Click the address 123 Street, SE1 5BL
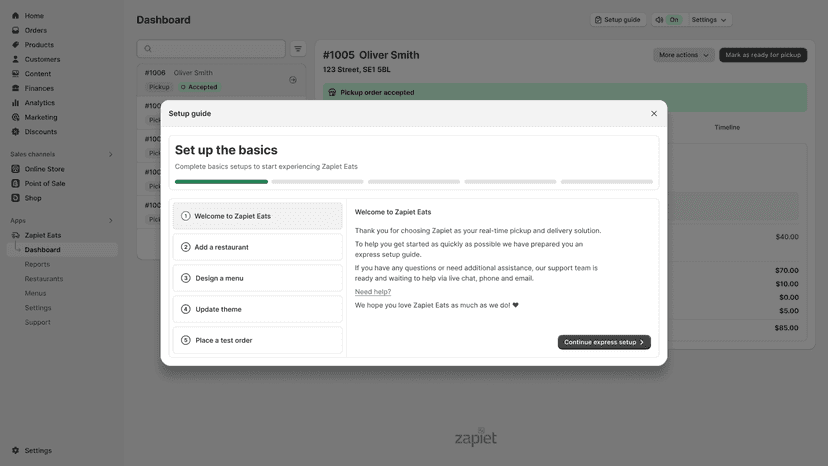Viewport: 828px width, 466px height. tap(357, 70)
